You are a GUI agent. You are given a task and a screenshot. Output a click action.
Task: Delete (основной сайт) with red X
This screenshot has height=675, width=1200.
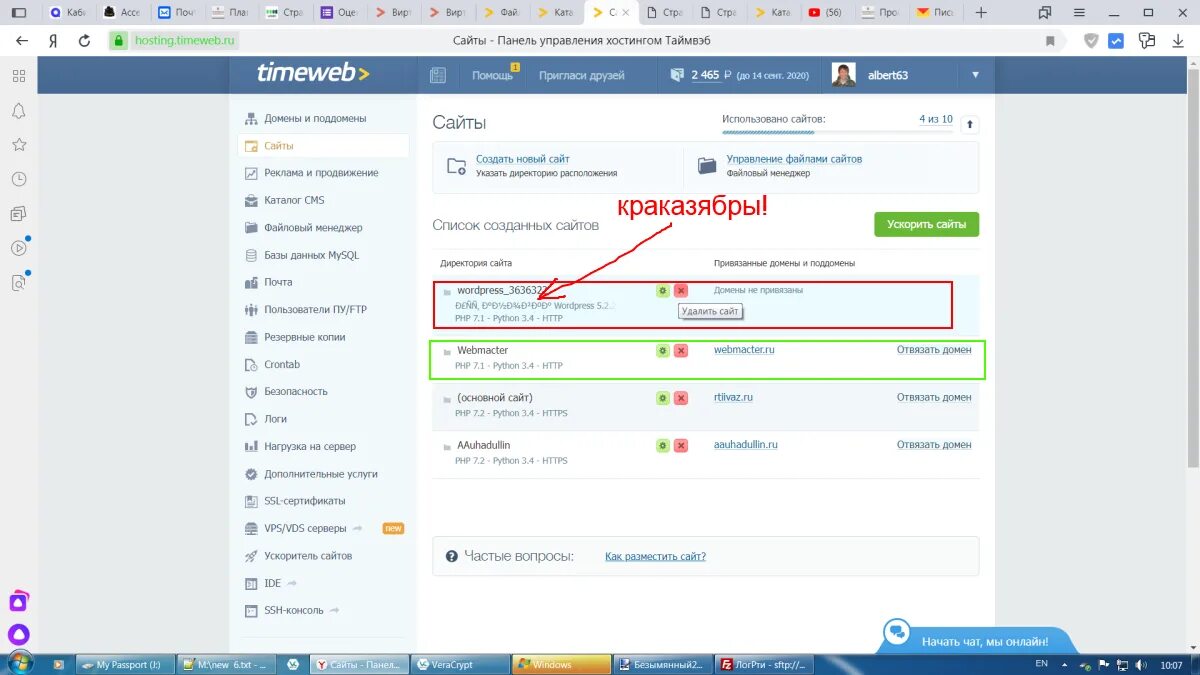tap(681, 398)
